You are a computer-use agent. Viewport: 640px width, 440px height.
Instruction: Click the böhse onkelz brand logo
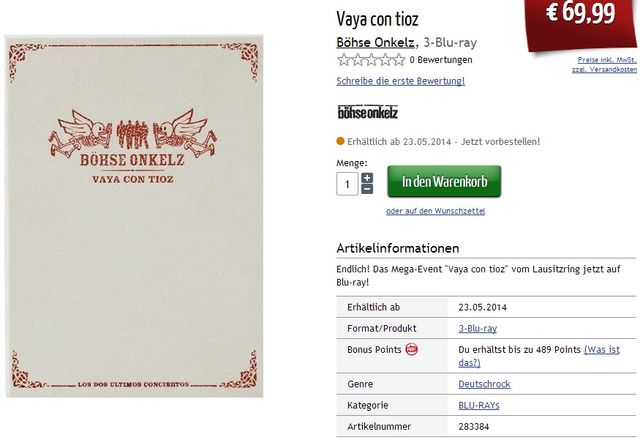click(x=367, y=112)
